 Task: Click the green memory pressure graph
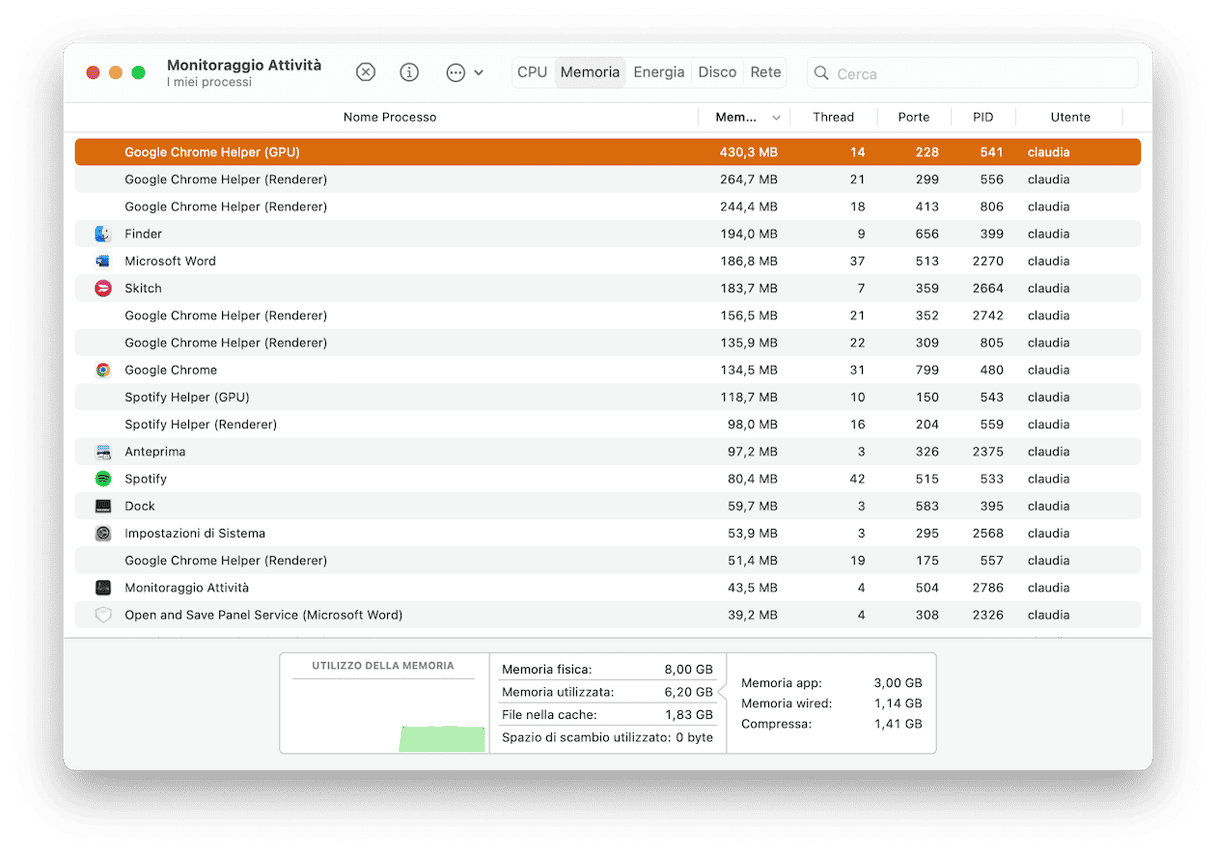coord(441,738)
